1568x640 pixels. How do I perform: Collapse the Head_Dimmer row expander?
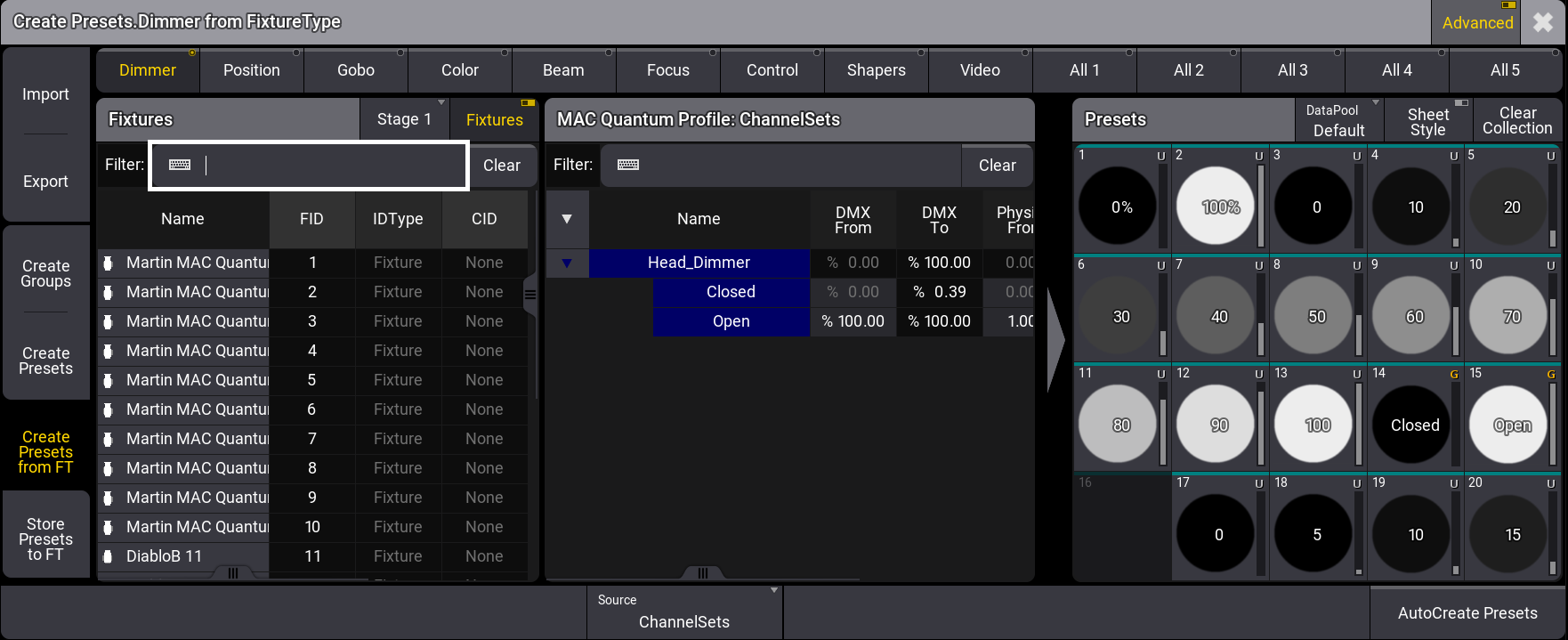(567, 263)
